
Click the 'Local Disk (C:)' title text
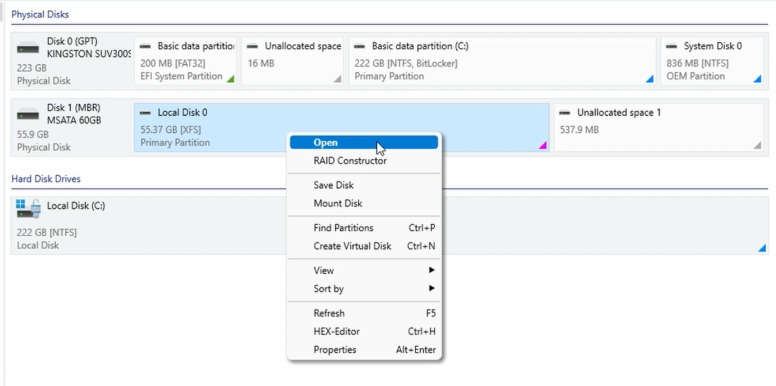[x=76, y=206]
